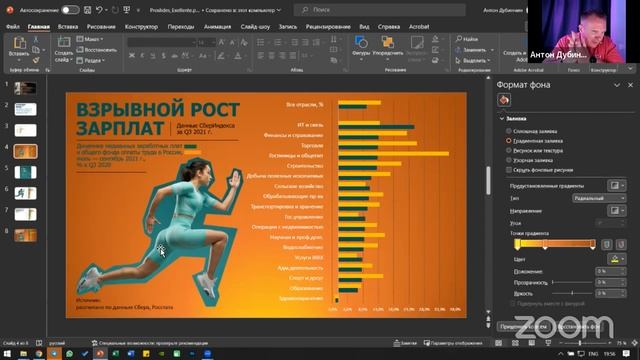The image size is (640, 360).
Task: Click the Найти search button
Action: (x=467, y=39)
